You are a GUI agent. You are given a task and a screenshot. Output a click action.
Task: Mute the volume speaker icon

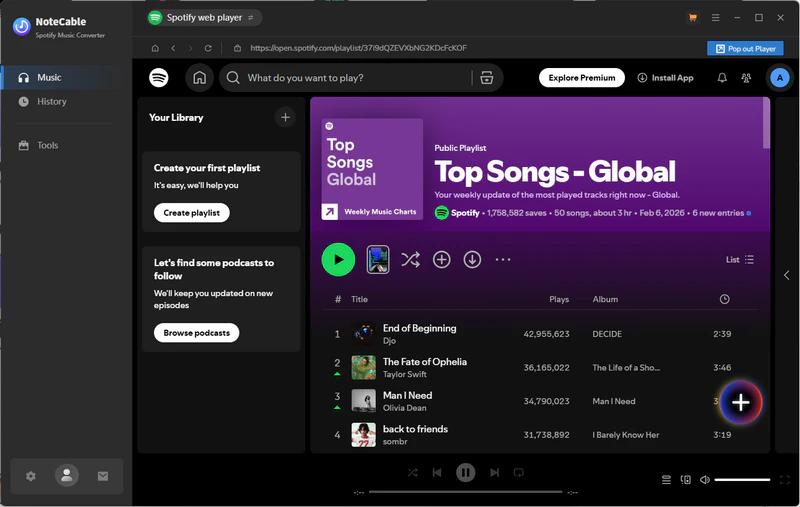pyautogui.click(x=705, y=480)
